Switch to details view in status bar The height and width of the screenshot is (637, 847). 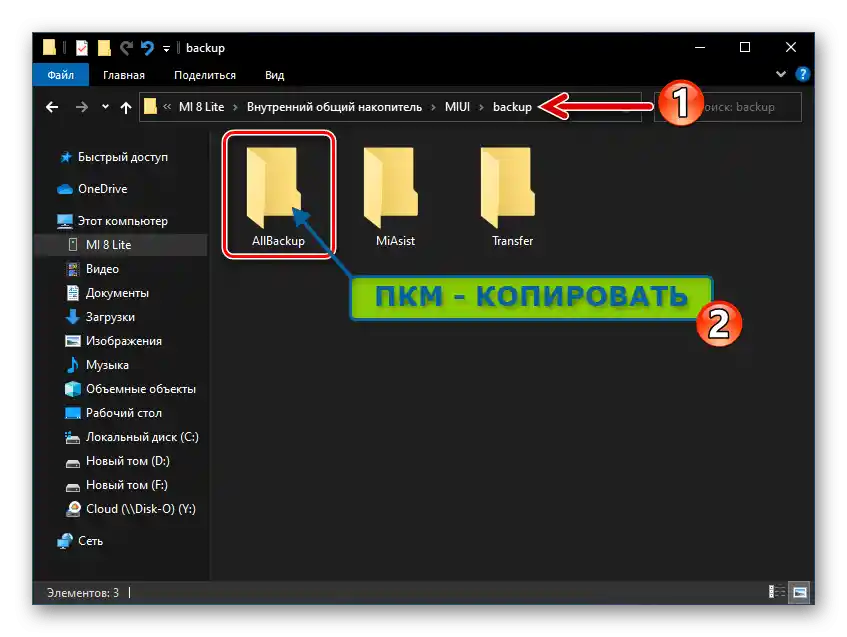(x=777, y=592)
